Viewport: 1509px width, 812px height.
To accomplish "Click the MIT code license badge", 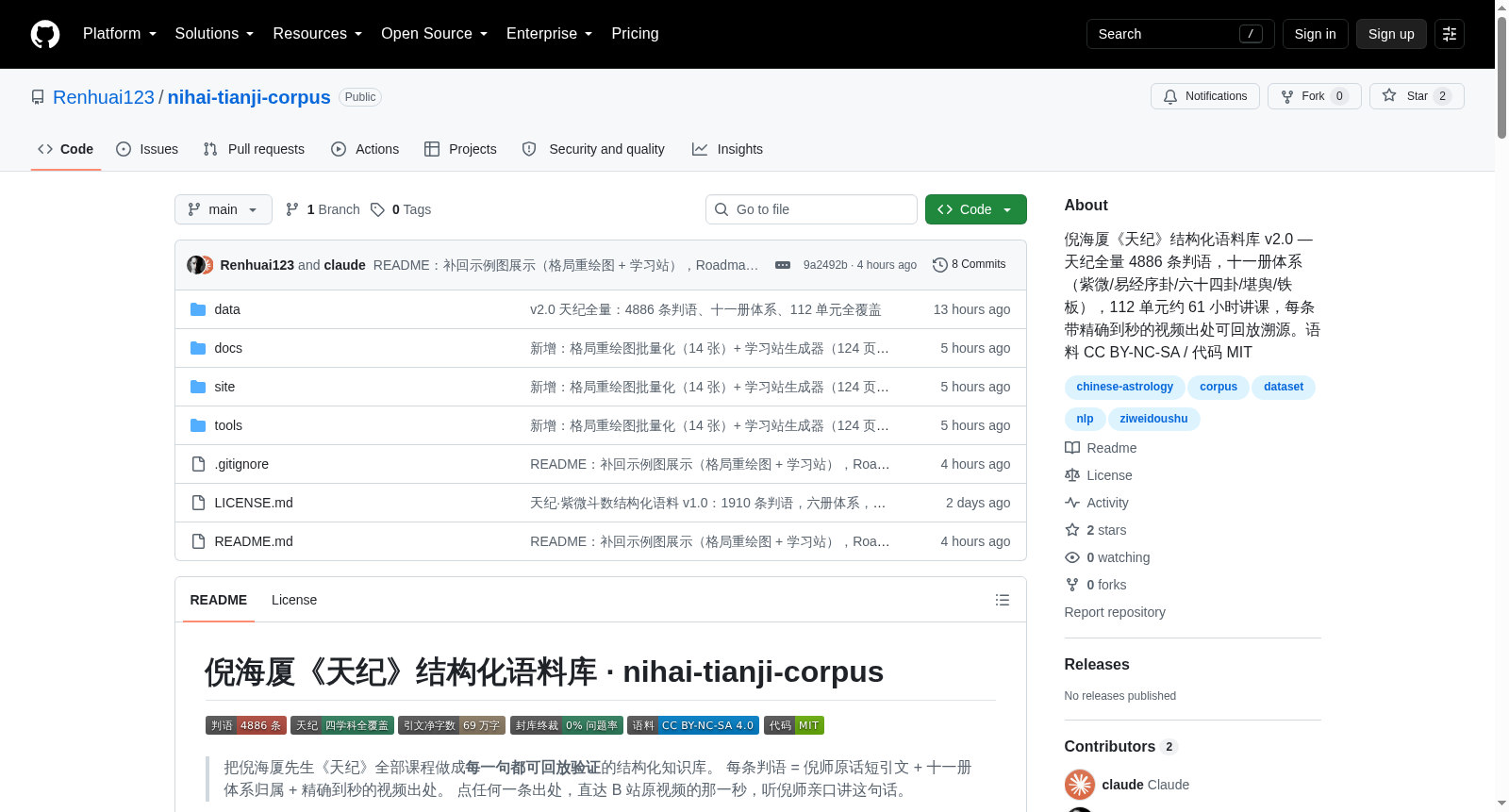I will point(794,725).
